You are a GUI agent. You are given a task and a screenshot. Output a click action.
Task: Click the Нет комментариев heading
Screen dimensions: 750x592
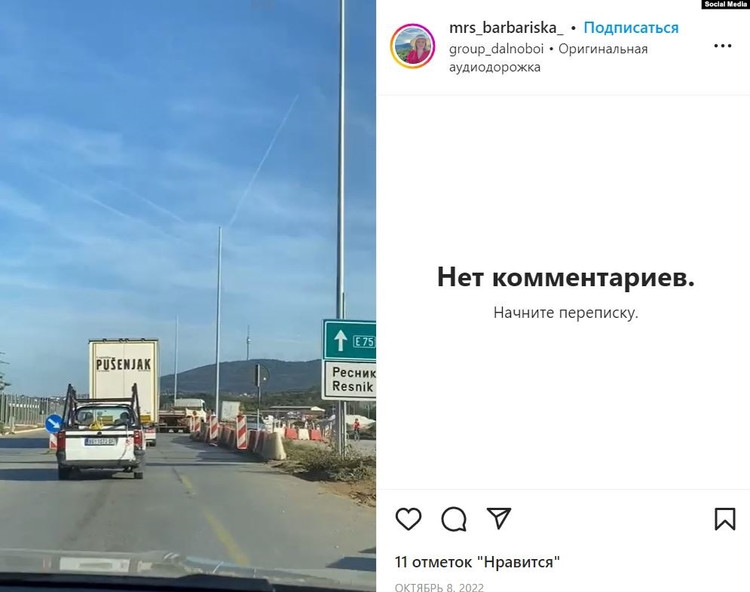(565, 277)
